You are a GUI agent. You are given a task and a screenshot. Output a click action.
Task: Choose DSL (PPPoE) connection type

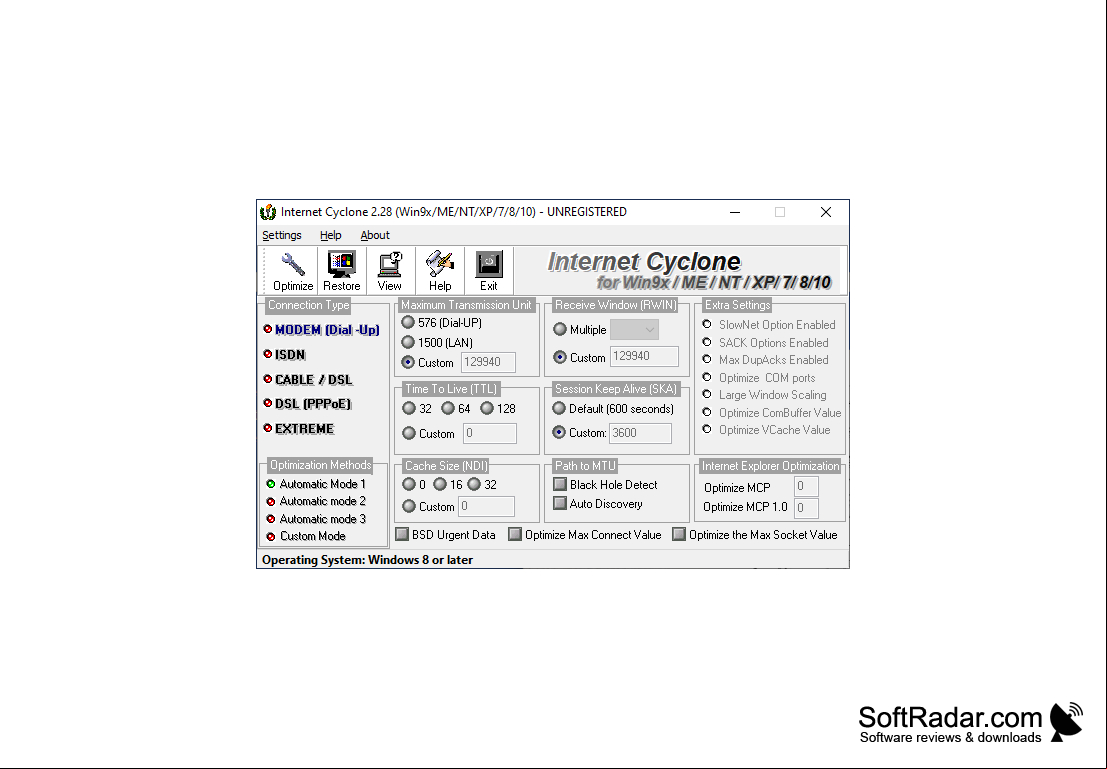tap(307, 404)
